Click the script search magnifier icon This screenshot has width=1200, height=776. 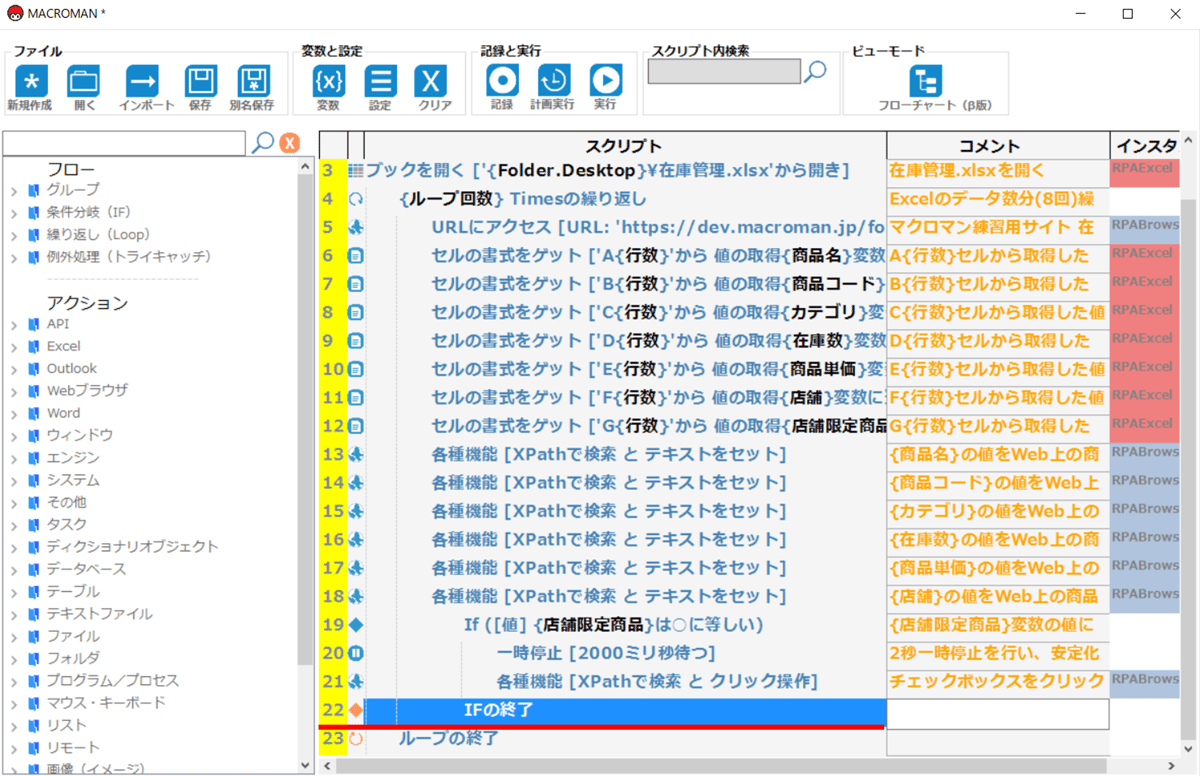pos(816,71)
